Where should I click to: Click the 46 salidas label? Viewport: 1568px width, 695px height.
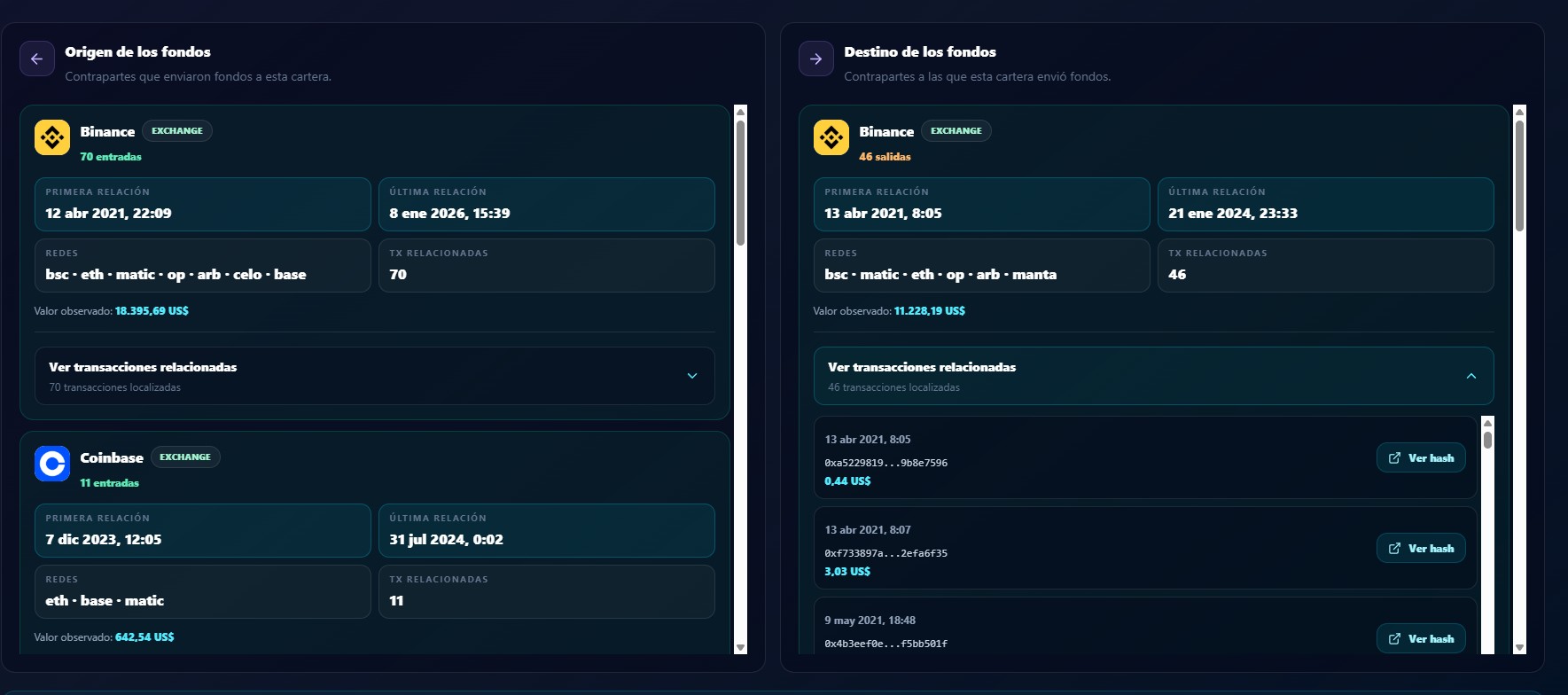885,157
